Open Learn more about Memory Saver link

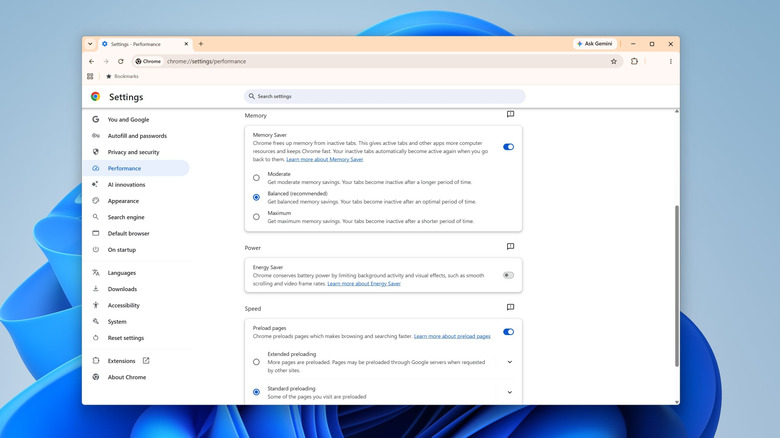click(x=325, y=159)
